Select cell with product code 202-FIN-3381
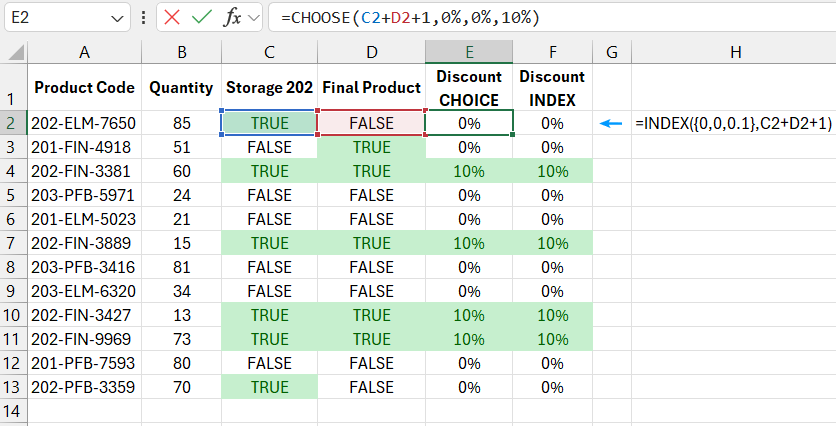Screen dimensions: 836x426 pos(84,171)
